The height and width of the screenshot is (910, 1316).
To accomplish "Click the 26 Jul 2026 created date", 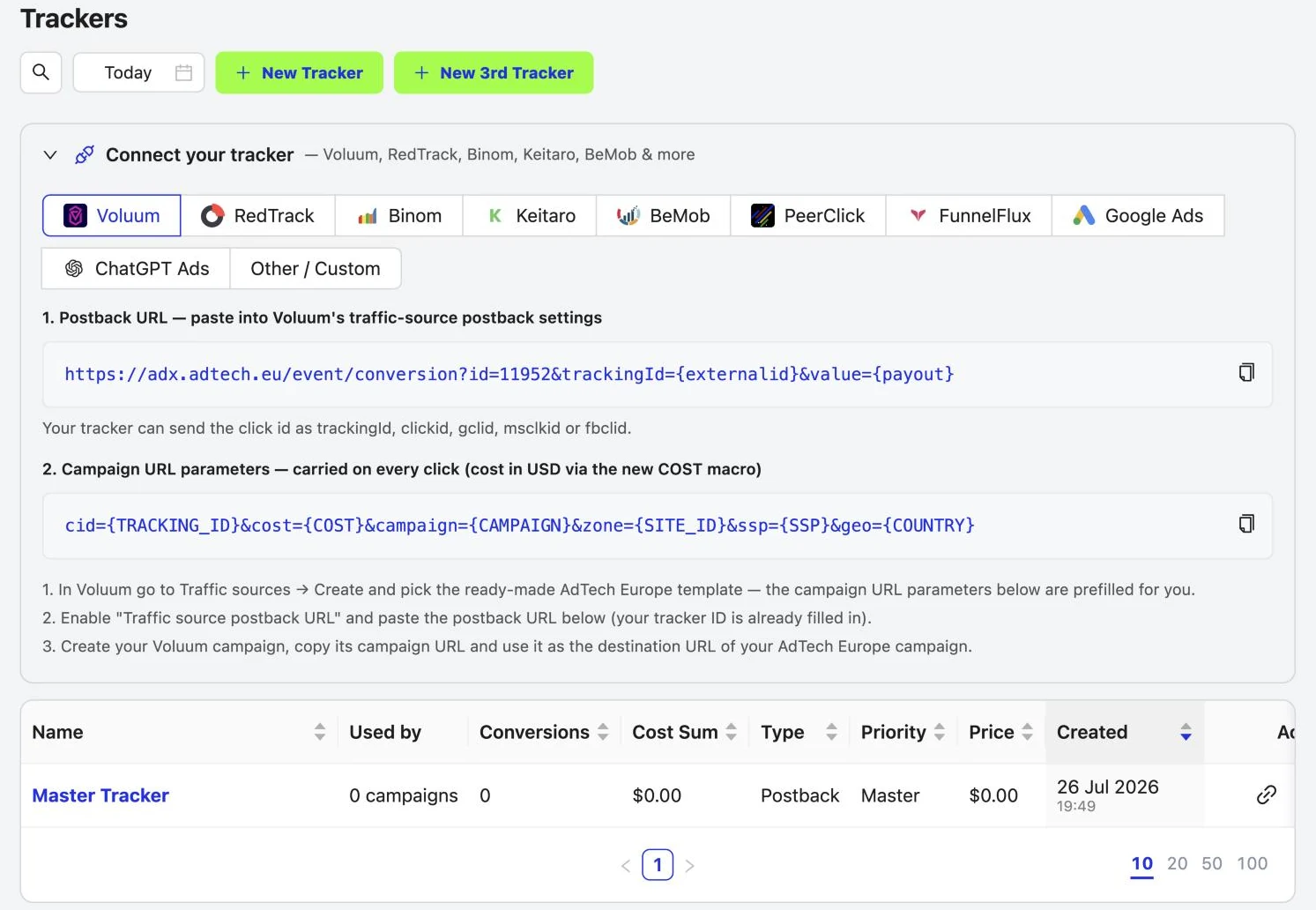I will (x=1108, y=787).
